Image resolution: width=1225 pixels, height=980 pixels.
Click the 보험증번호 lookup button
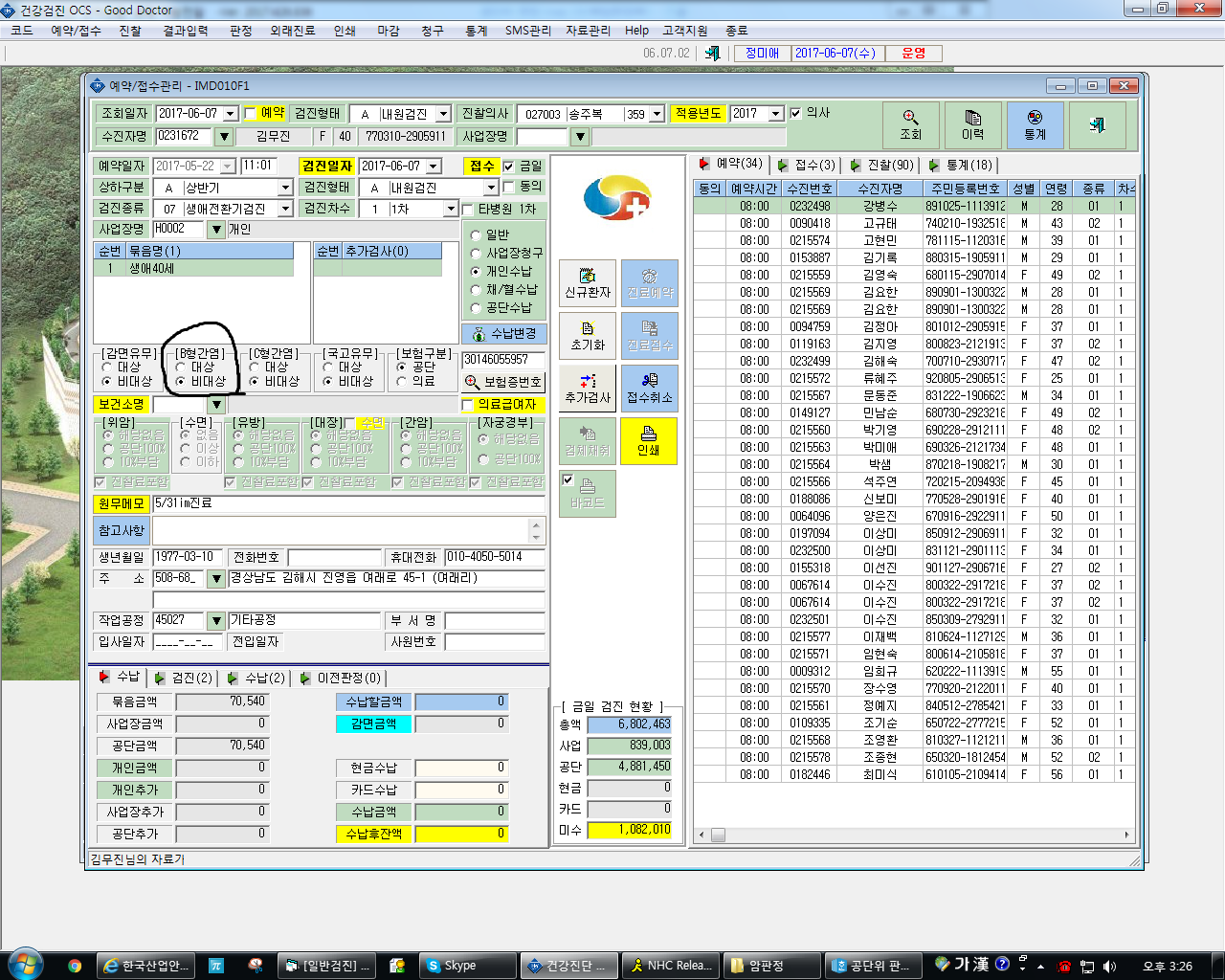[503, 382]
